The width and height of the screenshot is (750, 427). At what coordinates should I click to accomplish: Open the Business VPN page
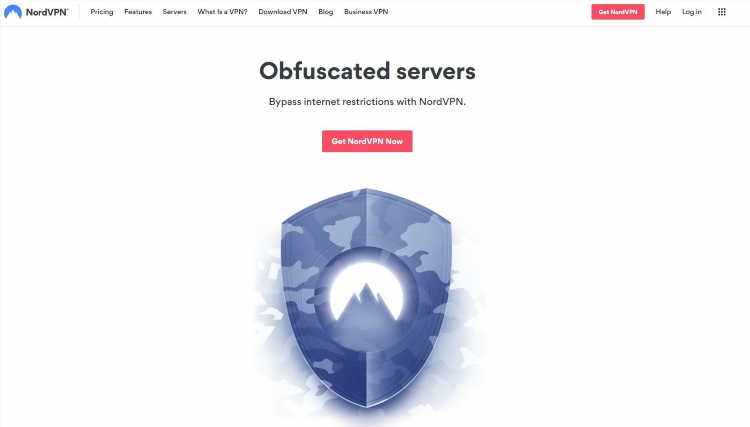click(x=366, y=12)
